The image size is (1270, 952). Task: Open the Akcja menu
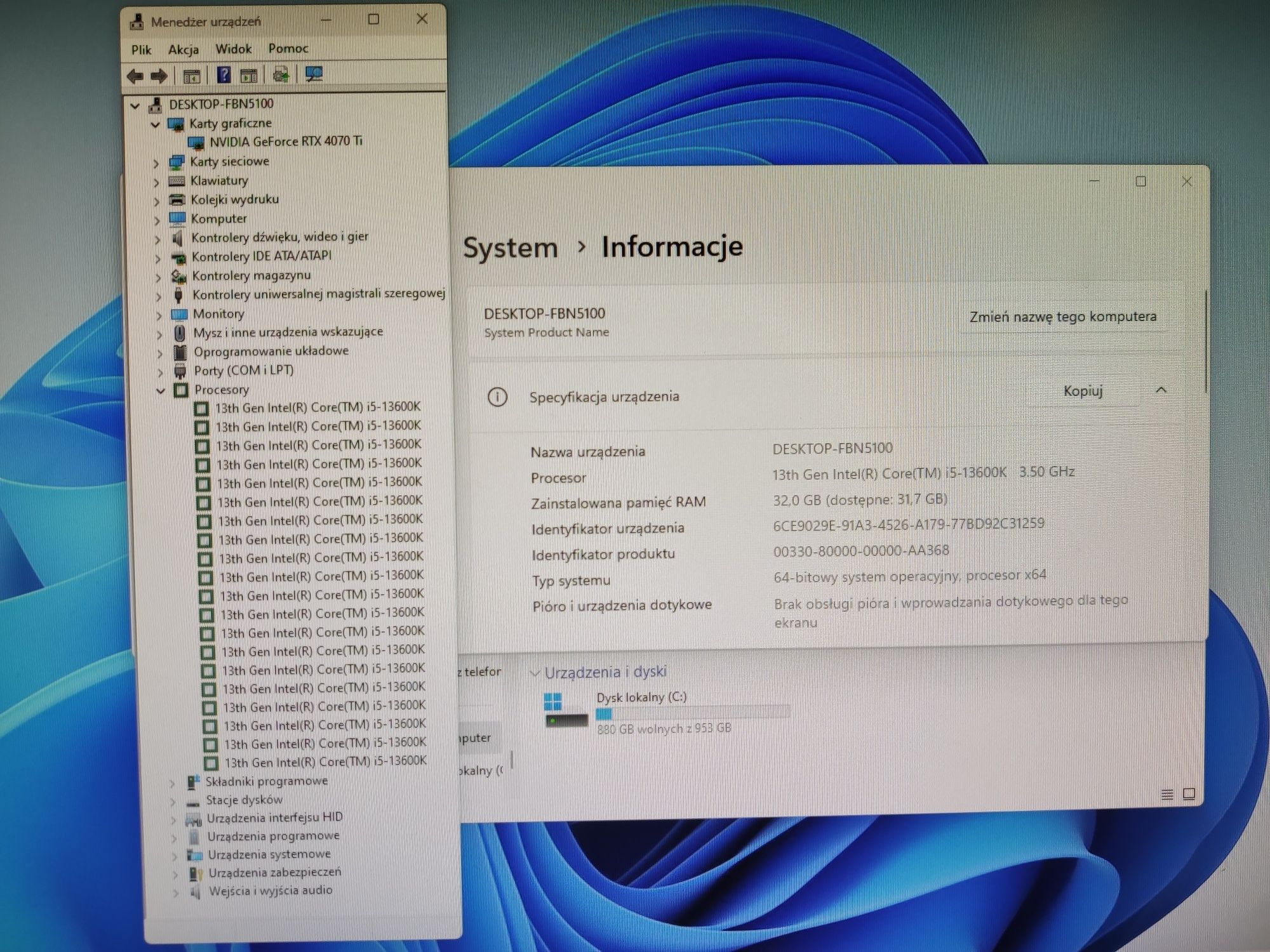184,50
